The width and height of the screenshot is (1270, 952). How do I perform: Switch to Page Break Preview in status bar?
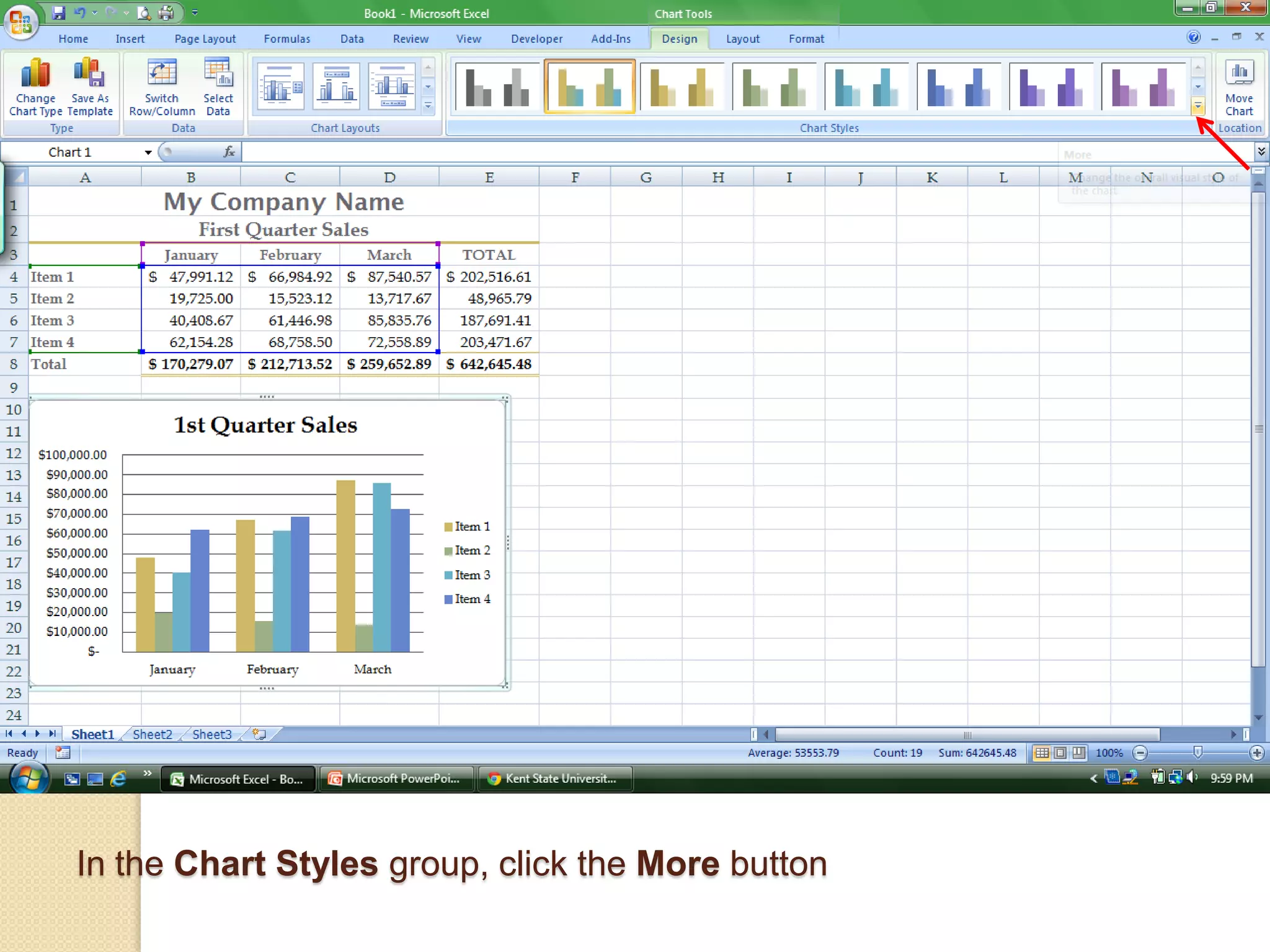(1079, 753)
